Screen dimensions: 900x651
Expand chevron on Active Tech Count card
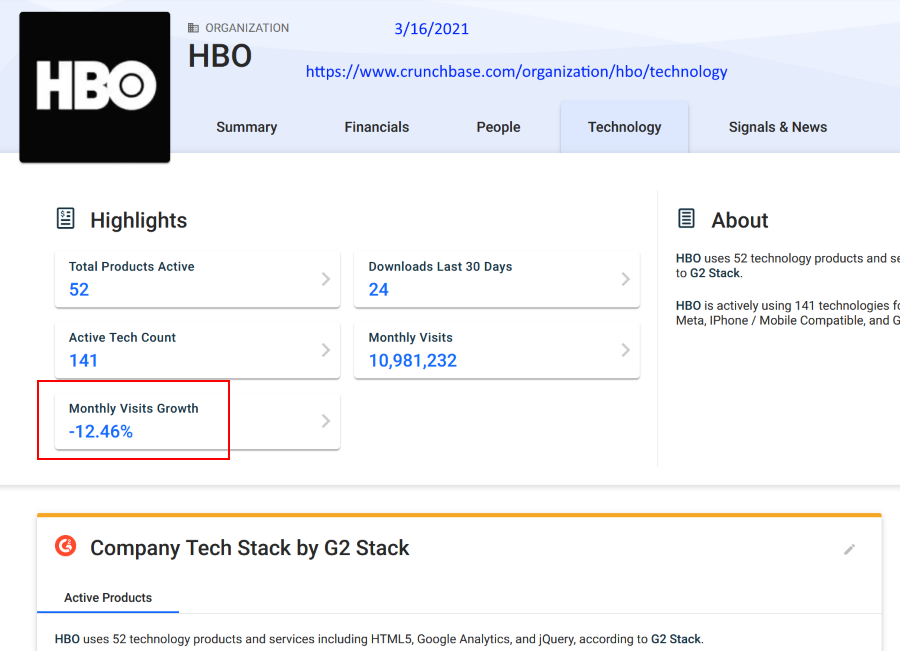point(325,350)
